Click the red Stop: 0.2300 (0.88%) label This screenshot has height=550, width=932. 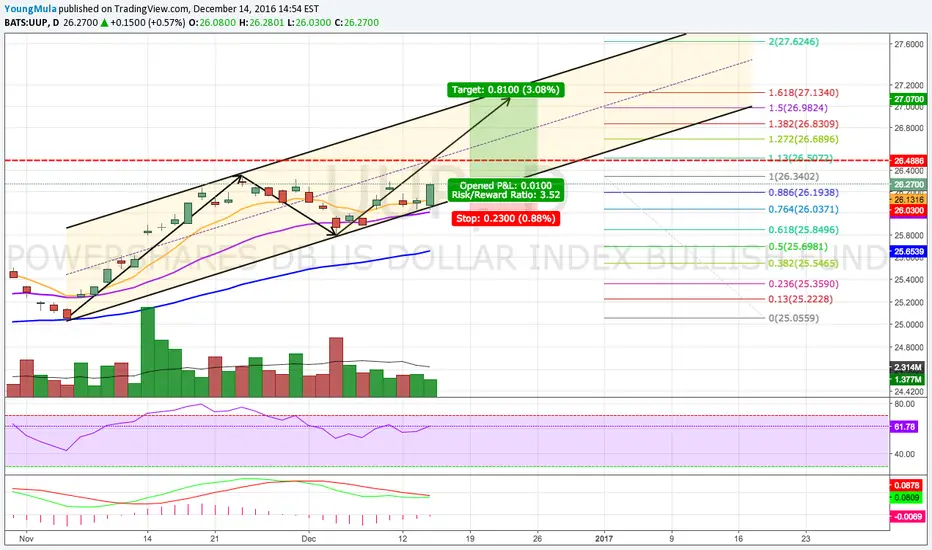(506, 218)
